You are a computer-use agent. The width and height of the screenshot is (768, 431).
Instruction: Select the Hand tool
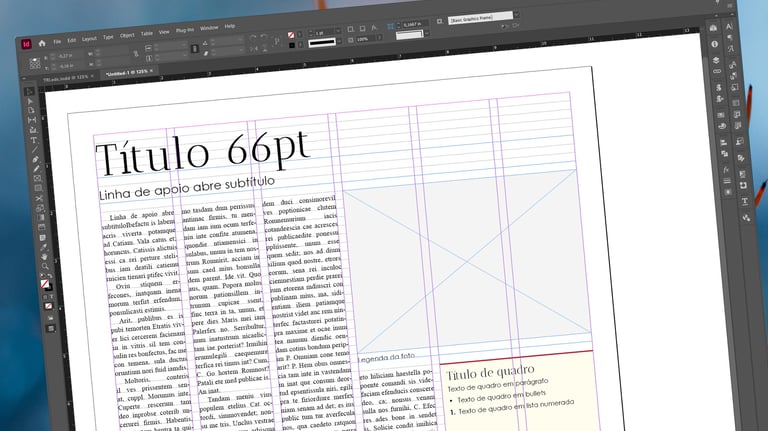point(45,257)
